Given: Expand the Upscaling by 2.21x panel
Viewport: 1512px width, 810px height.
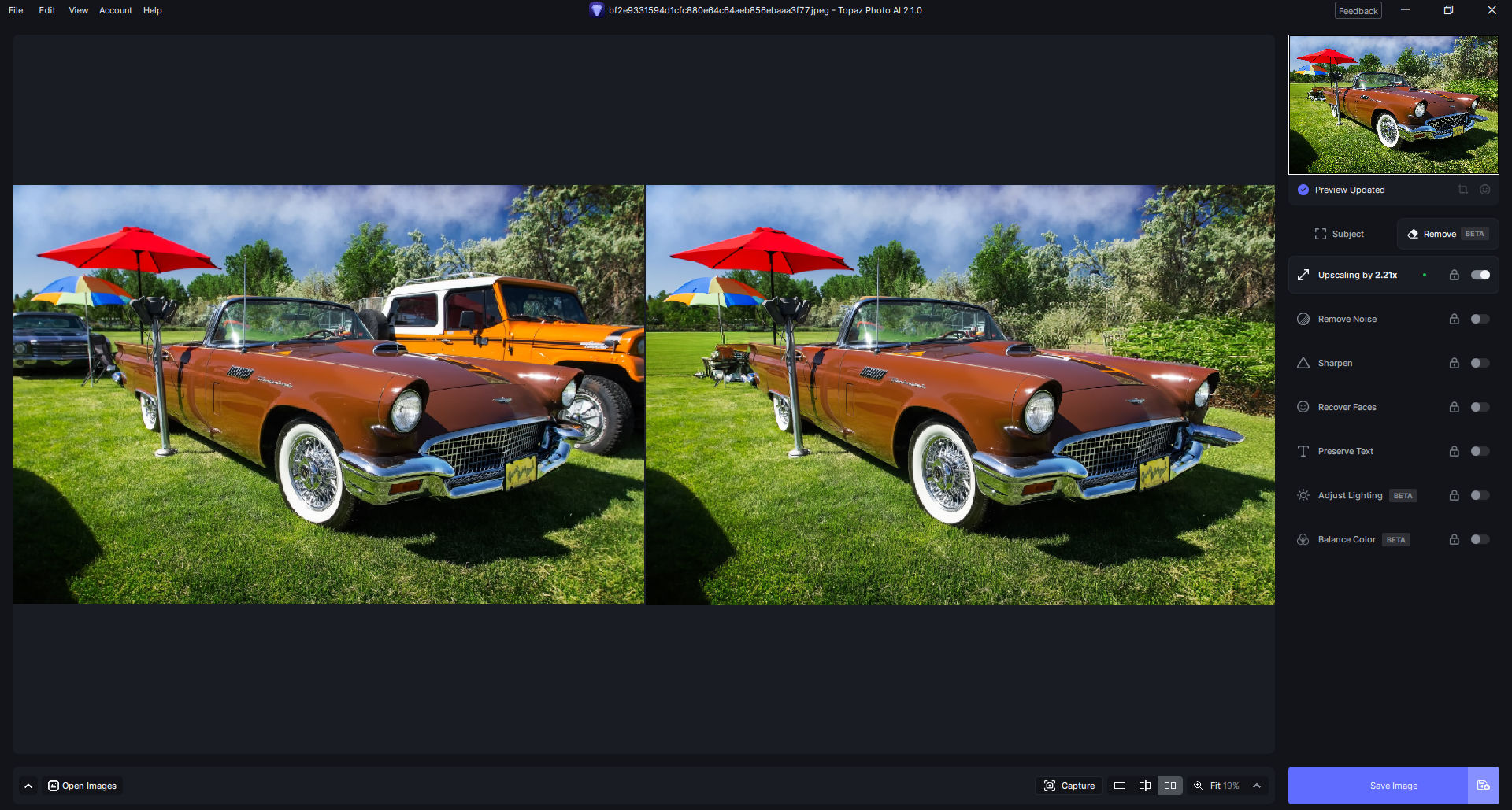Looking at the screenshot, I should coord(1357,275).
